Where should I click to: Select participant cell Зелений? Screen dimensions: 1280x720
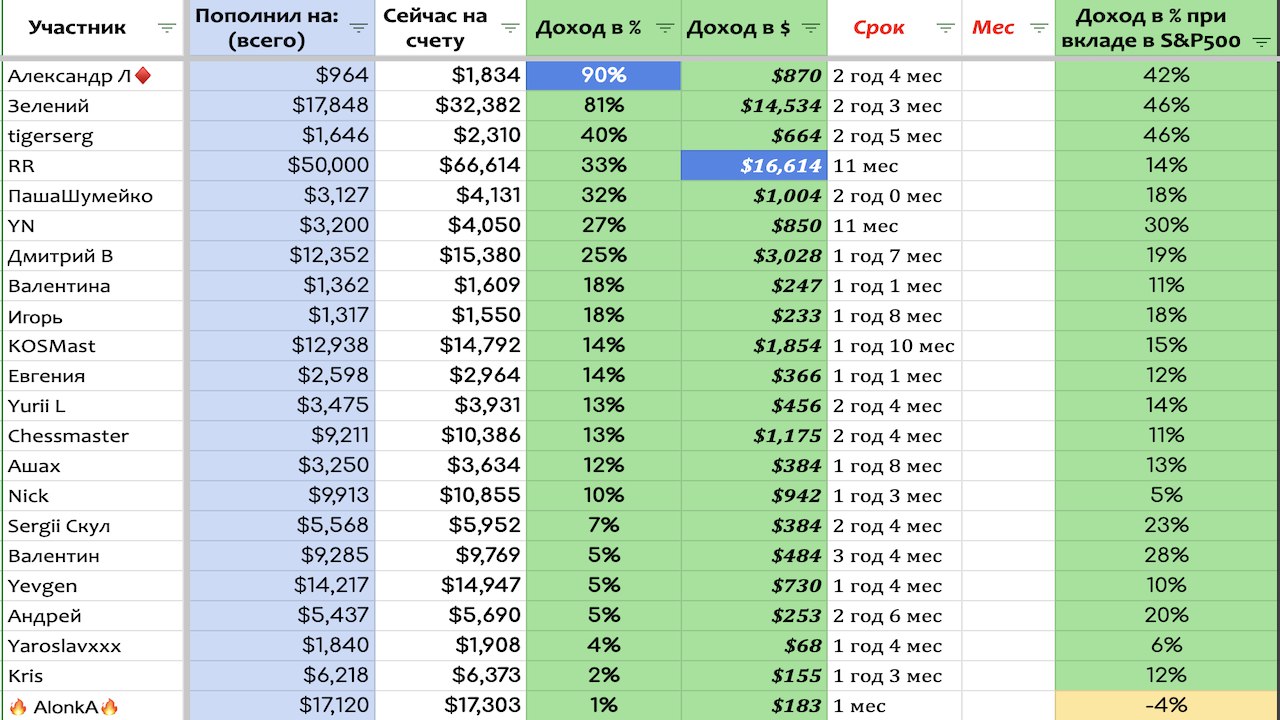pos(93,105)
